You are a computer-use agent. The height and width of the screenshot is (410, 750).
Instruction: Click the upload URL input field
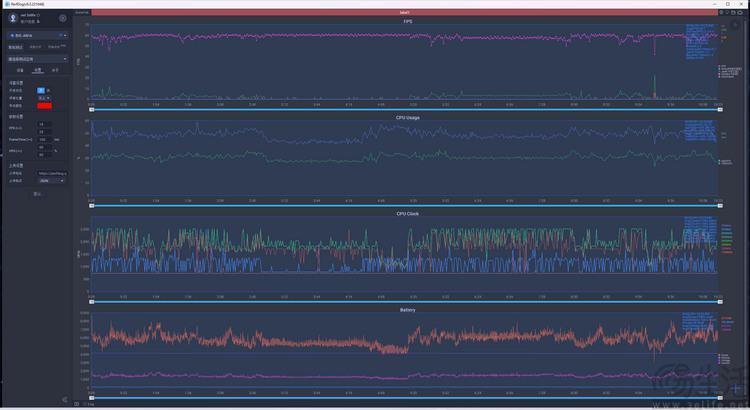pyautogui.click(x=52, y=173)
